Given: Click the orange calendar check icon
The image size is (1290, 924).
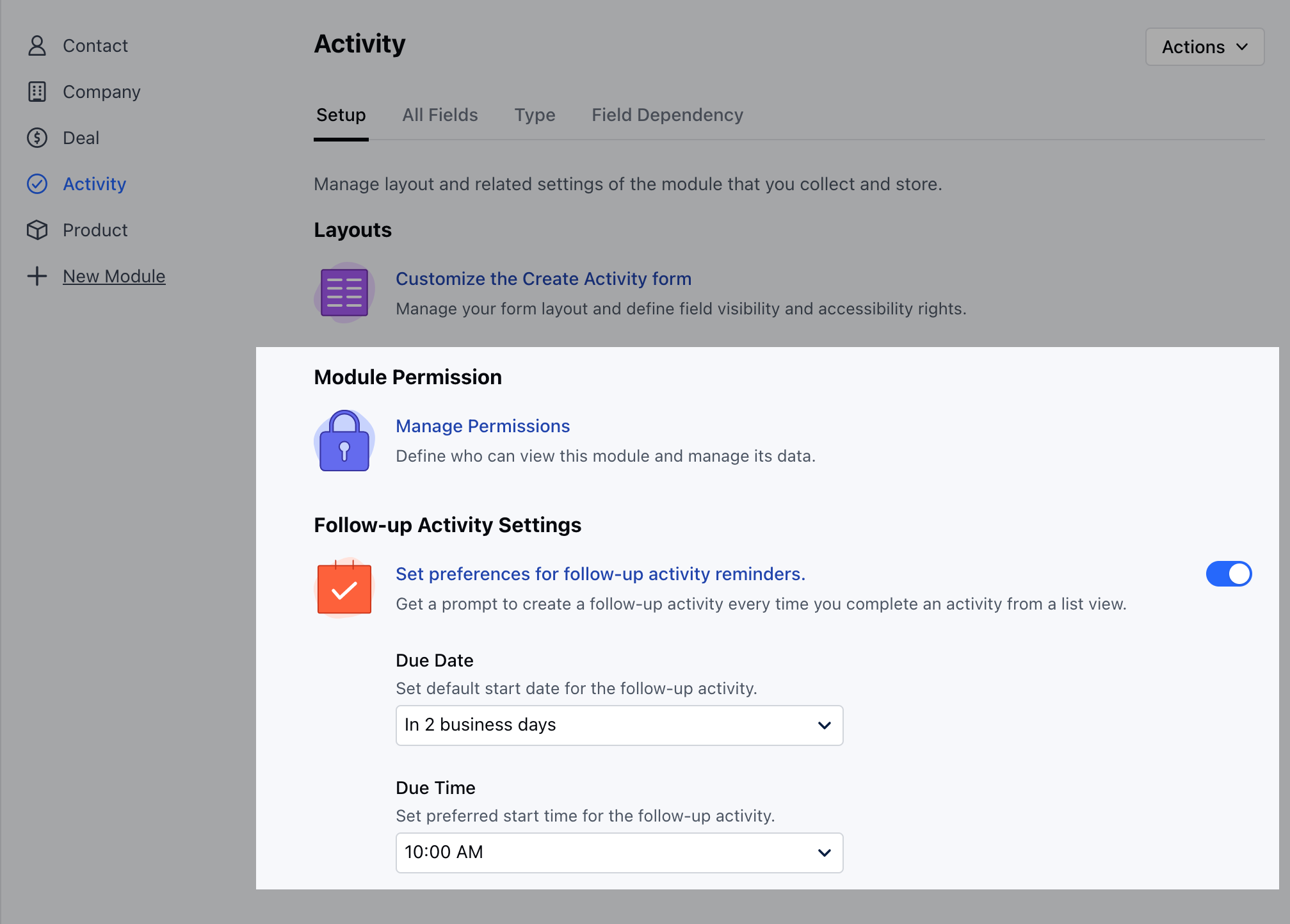Looking at the screenshot, I should pos(344,588).
